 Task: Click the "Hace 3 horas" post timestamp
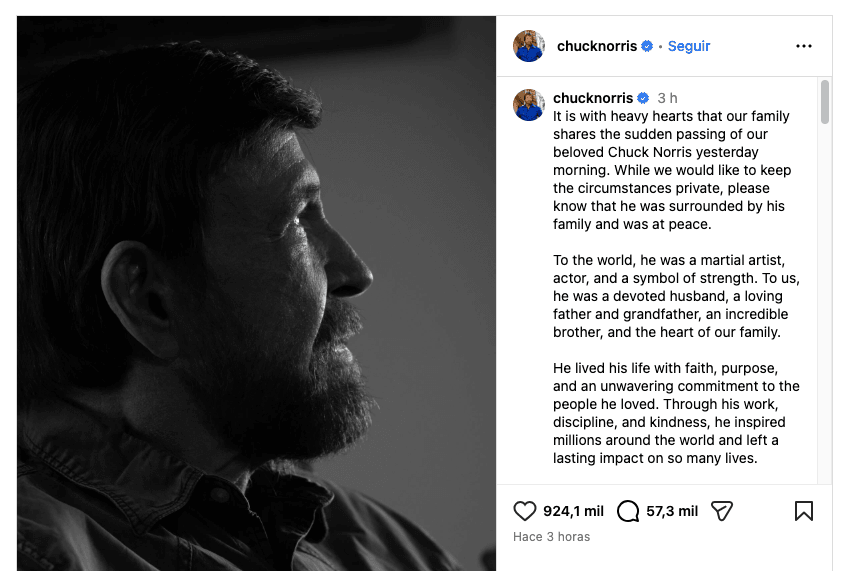pyautogui.click(x=552, y=537)
